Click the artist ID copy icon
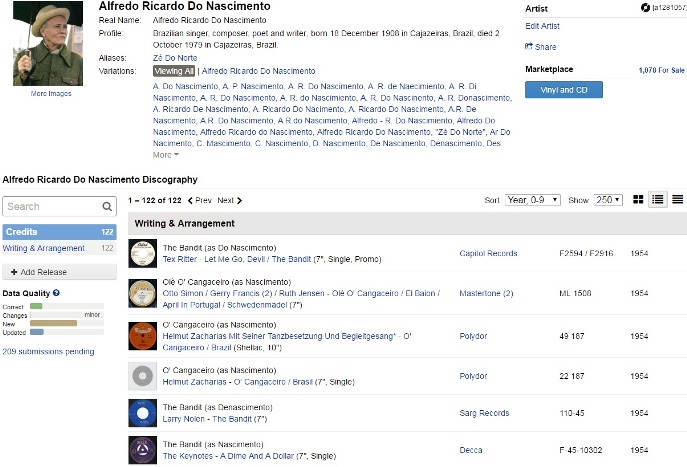 (x=646, y=8)
